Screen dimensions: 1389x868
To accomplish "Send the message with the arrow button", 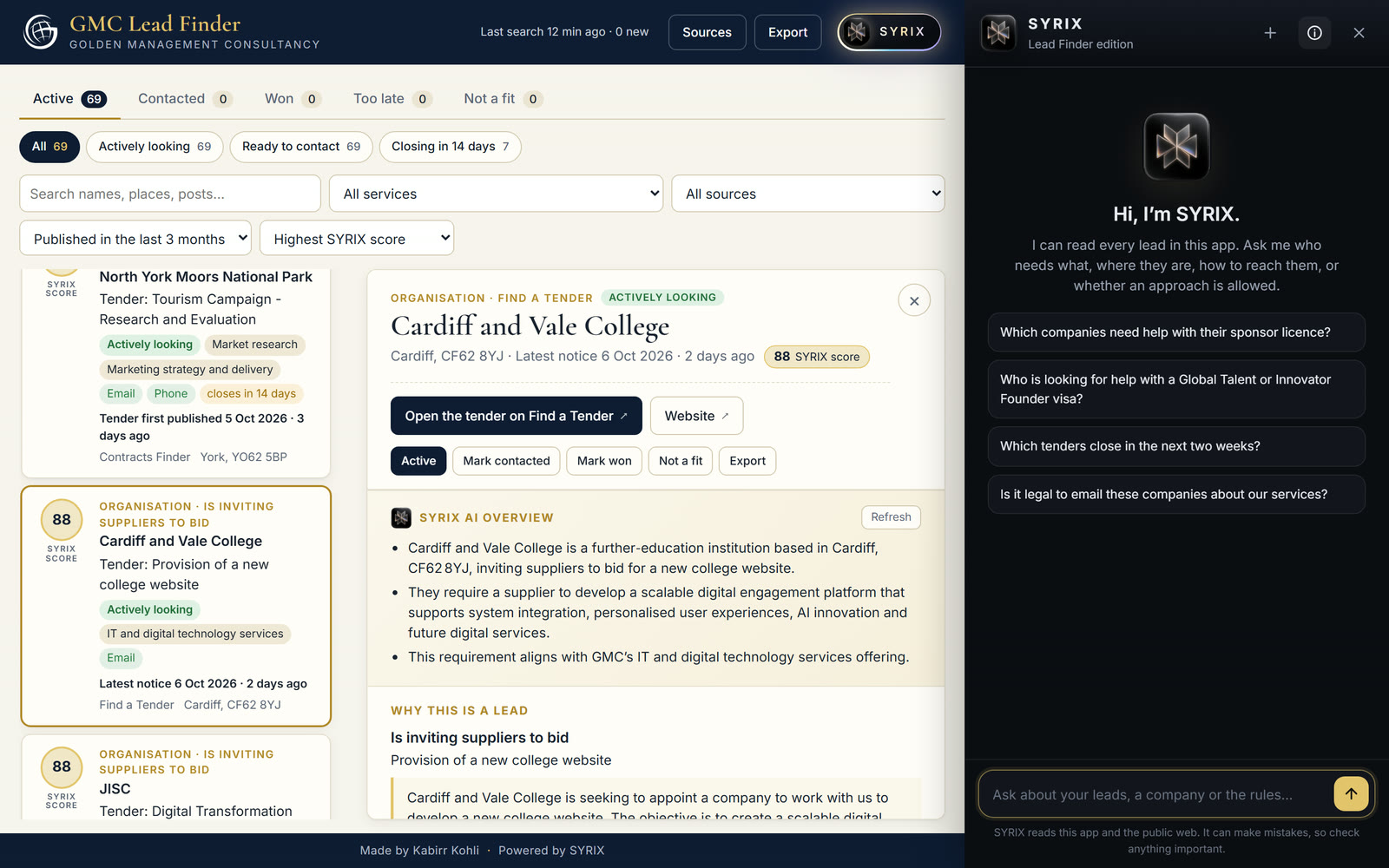I will pyautogui.click(x=1351, y=793).
